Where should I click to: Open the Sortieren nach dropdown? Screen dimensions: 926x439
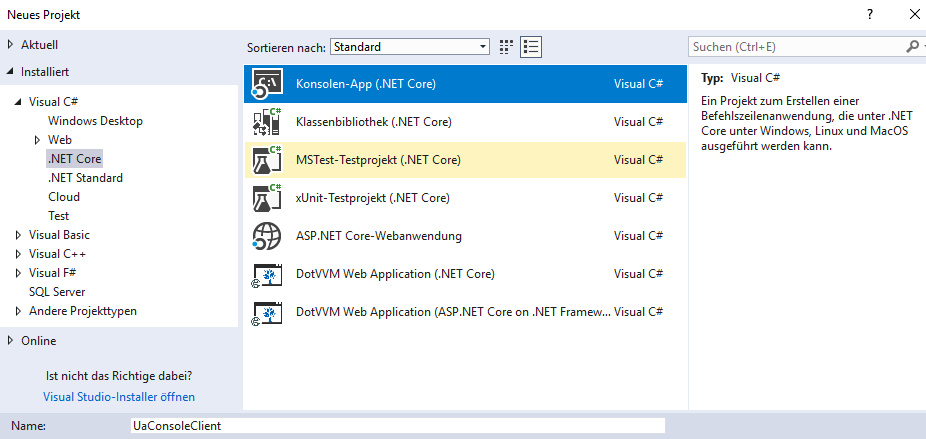click(x=409, y=47)
